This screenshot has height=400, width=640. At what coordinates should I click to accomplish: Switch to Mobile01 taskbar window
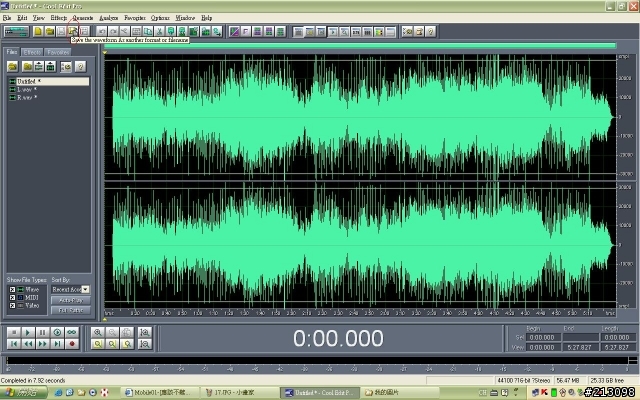tap(162, 393)
